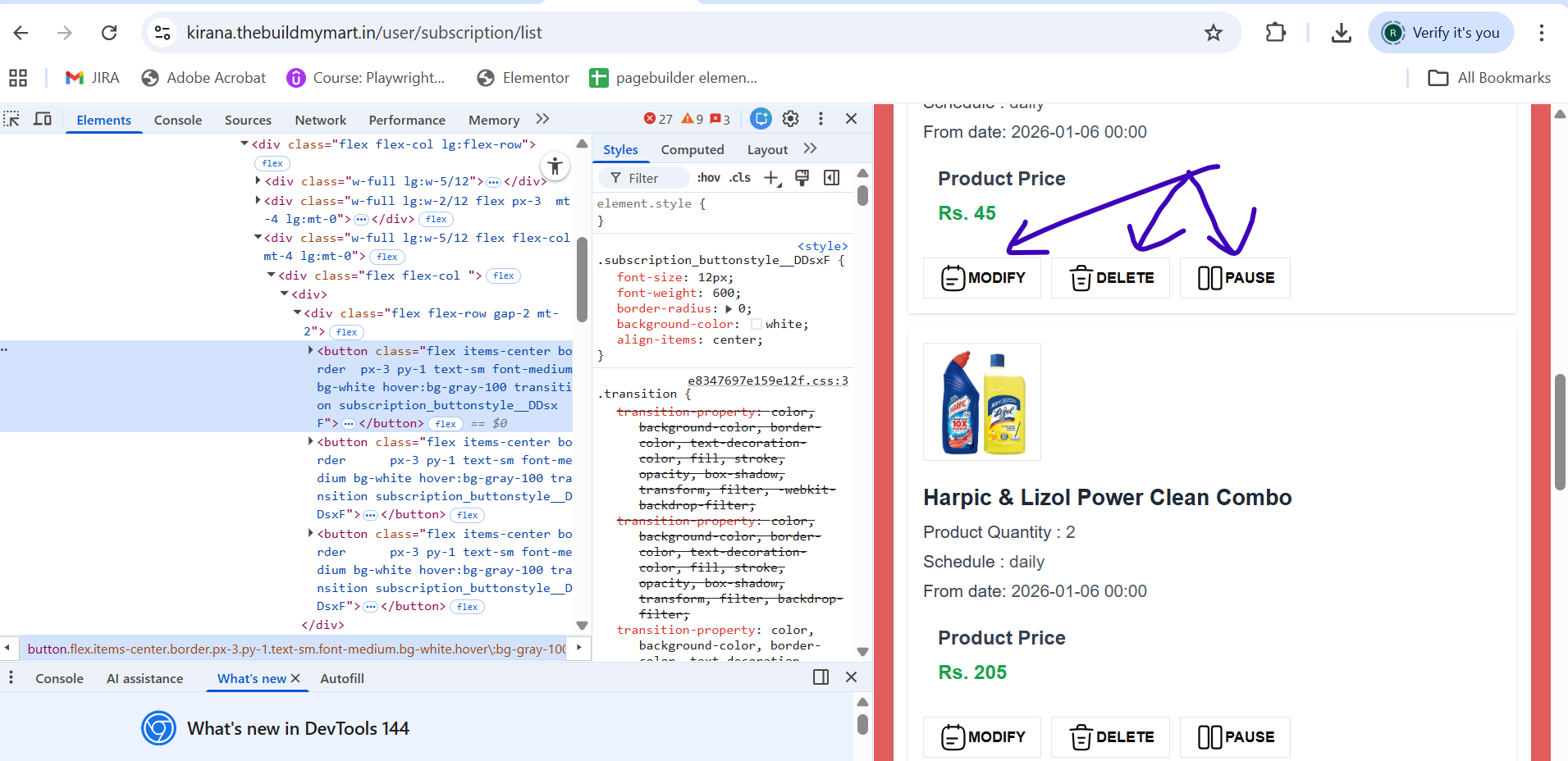Click the white background-color swatch
The width and height of the screenshot is (1568, 761).
pos(757,325)
